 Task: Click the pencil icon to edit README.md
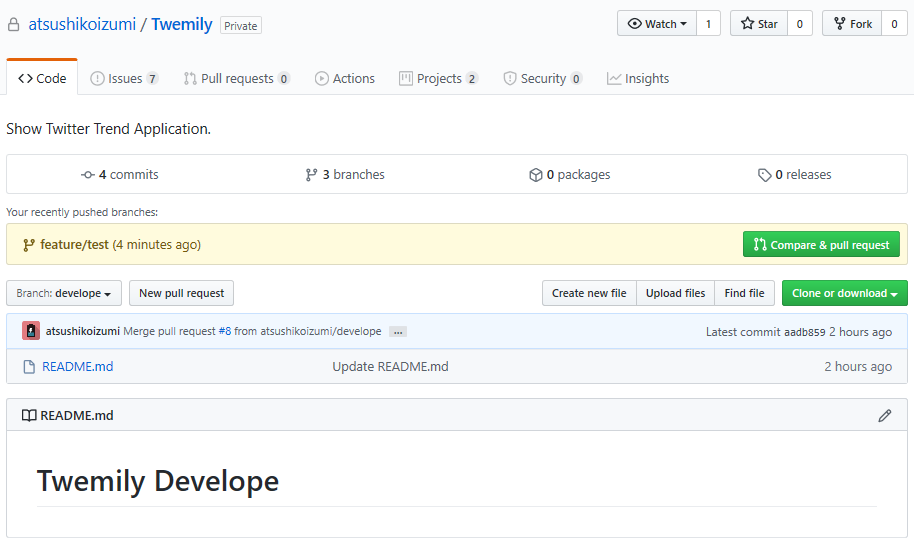coord(884,415)
